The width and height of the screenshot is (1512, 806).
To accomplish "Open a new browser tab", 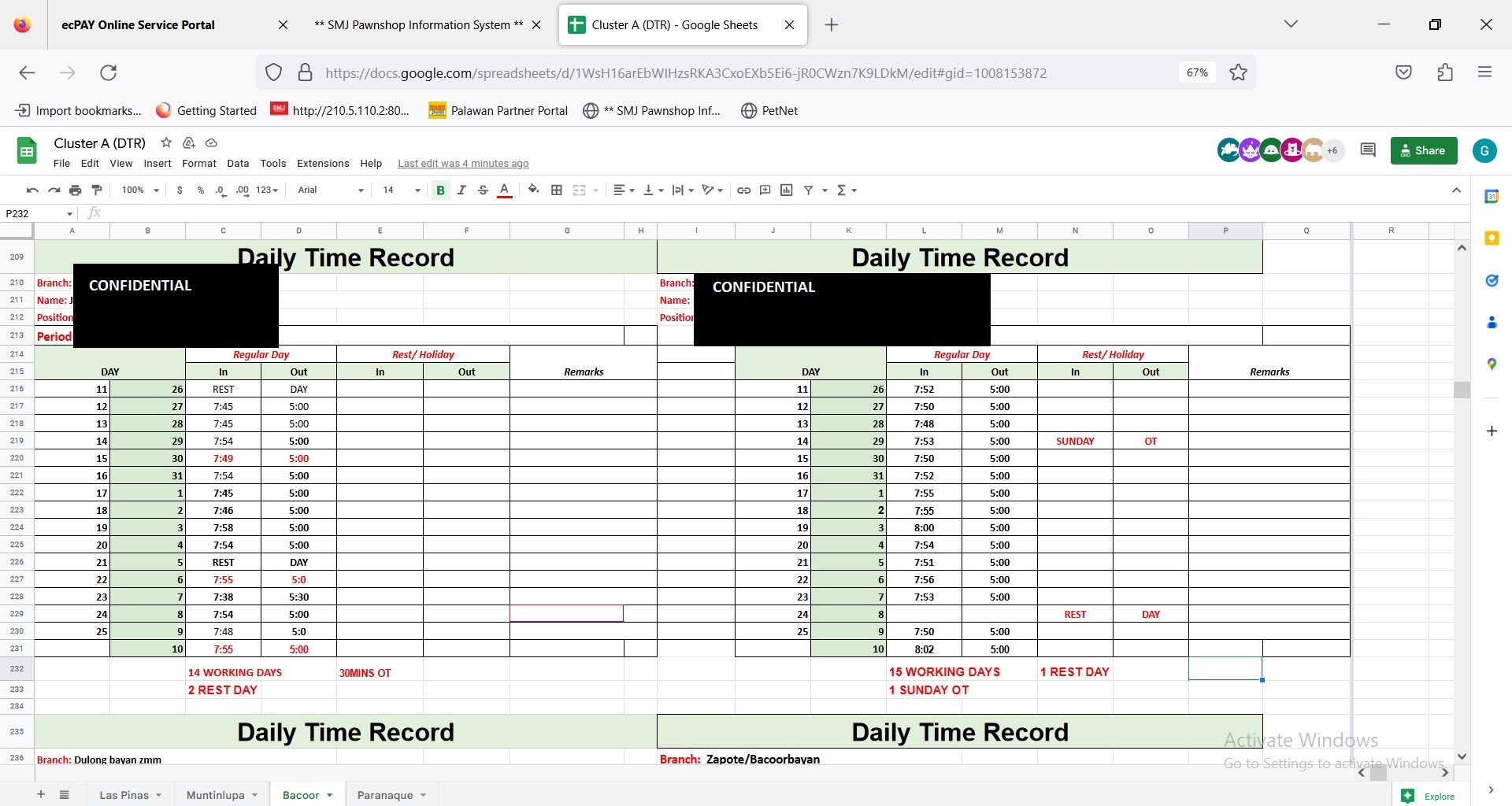I will tap(832, 25).
